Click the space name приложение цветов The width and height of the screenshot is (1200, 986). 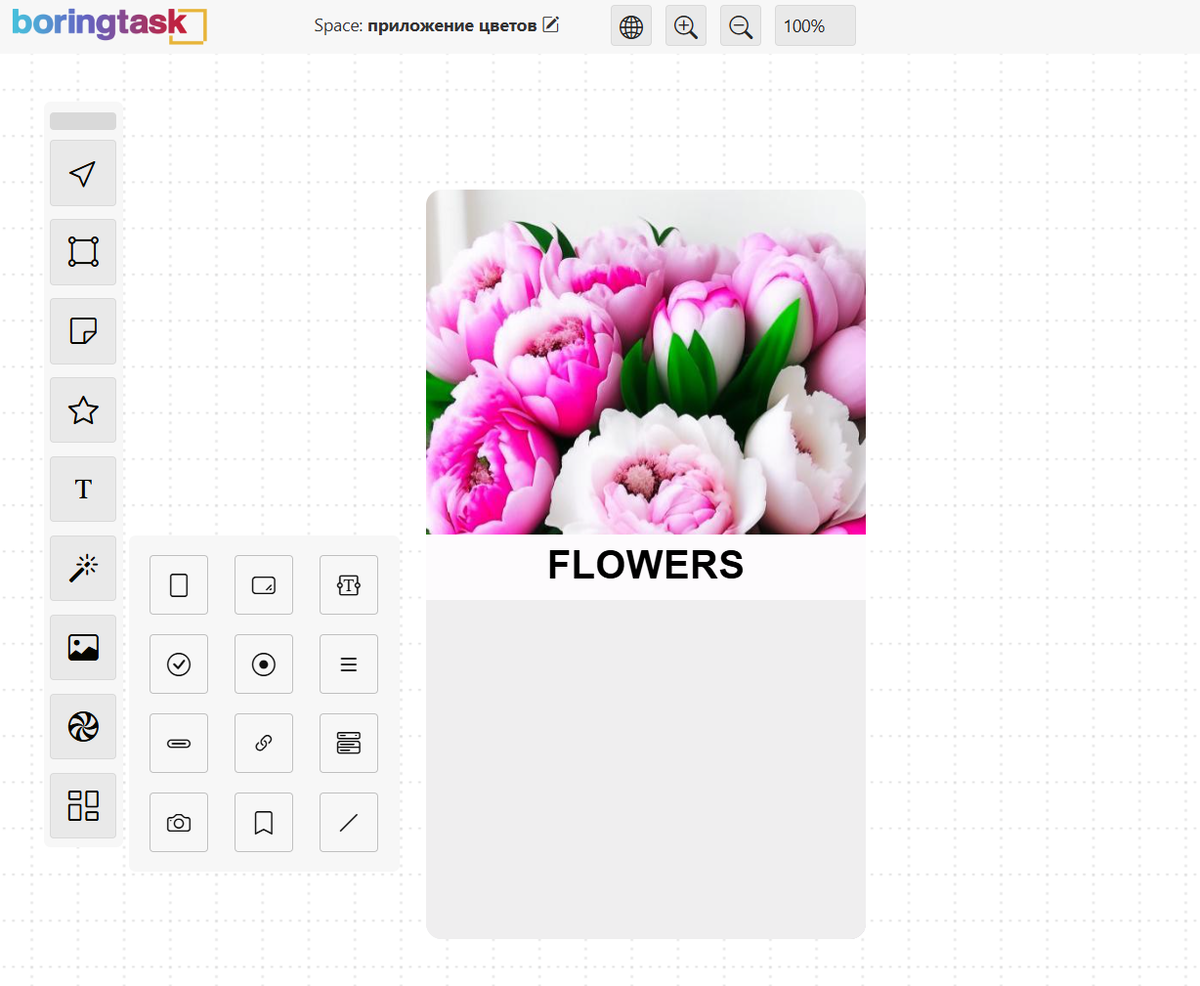pyautogui.click(x=452, y=26)
